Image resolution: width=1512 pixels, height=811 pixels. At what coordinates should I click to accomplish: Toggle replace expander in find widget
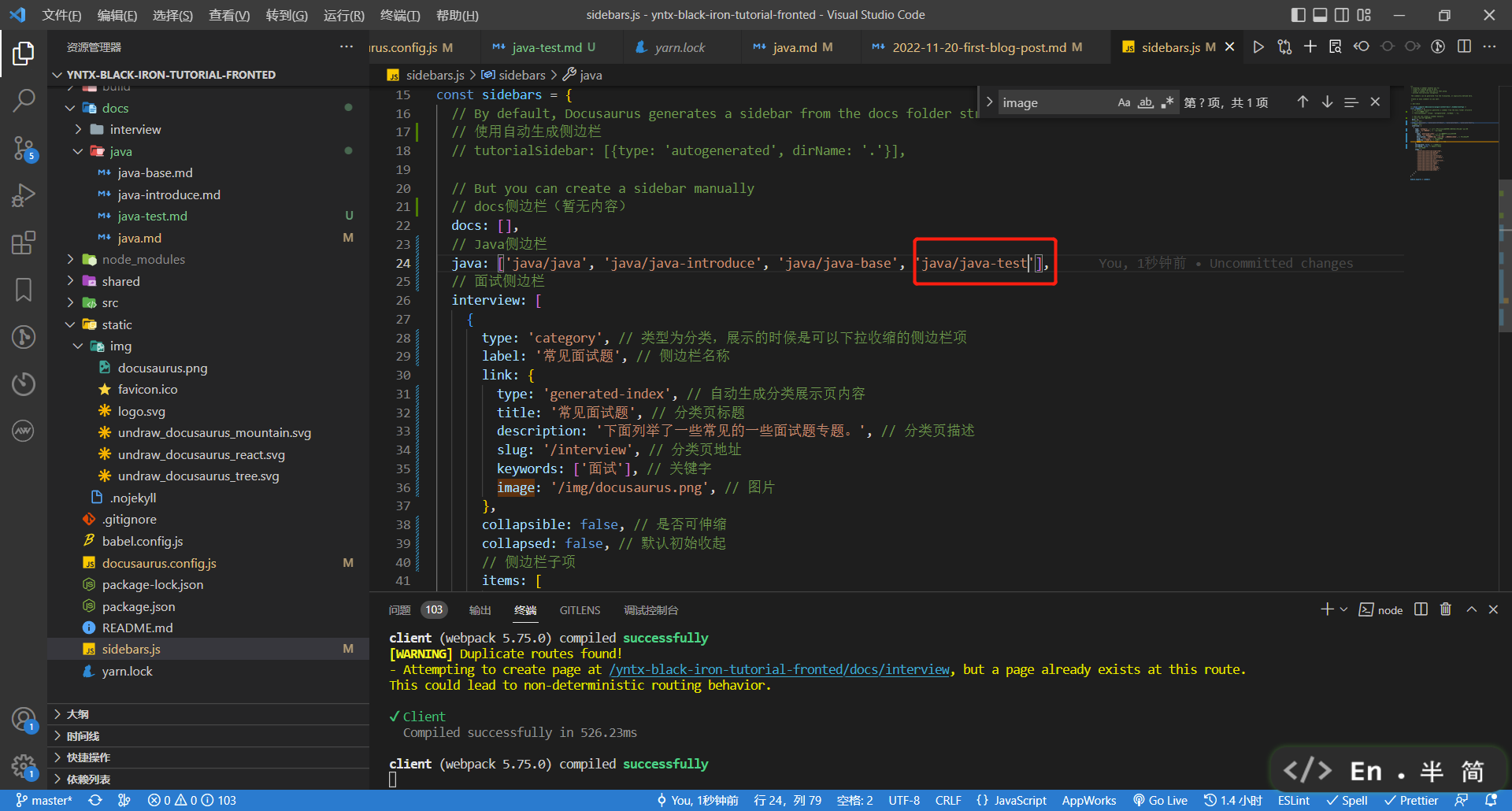point(989,102)
